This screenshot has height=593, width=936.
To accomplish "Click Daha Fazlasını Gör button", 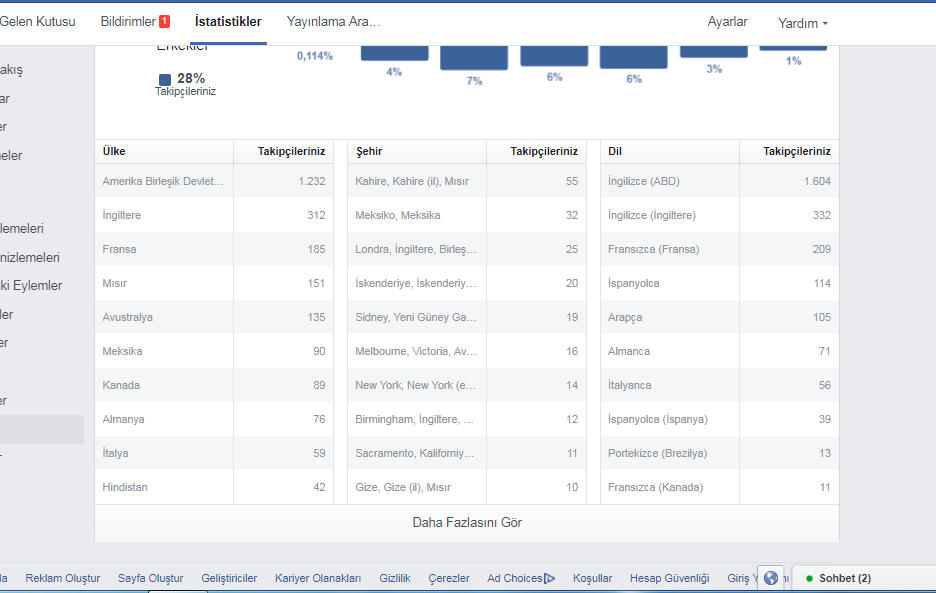I will (x=467, y=523).
